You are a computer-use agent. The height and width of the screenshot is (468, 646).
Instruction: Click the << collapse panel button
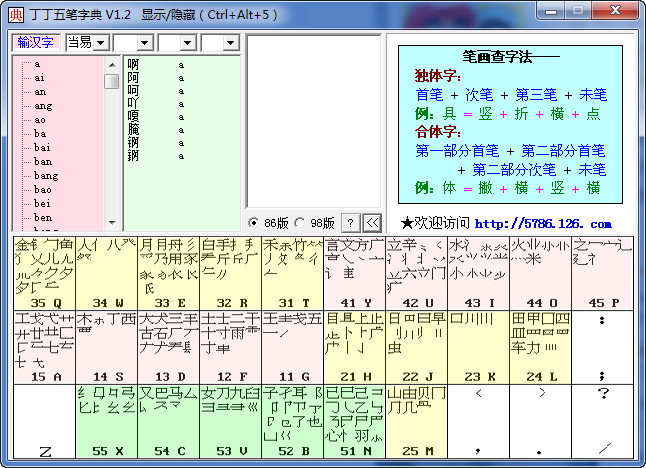(371, 222)
